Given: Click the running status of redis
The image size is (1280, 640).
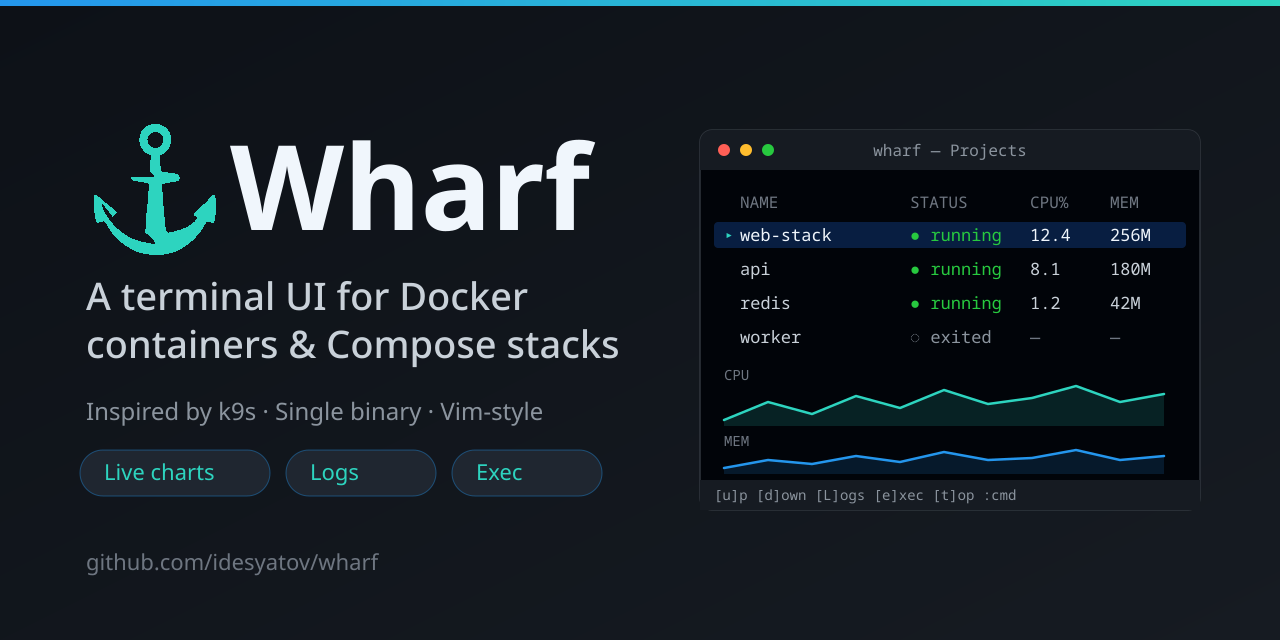Looking at the screenshot, I should coord(966,304).
